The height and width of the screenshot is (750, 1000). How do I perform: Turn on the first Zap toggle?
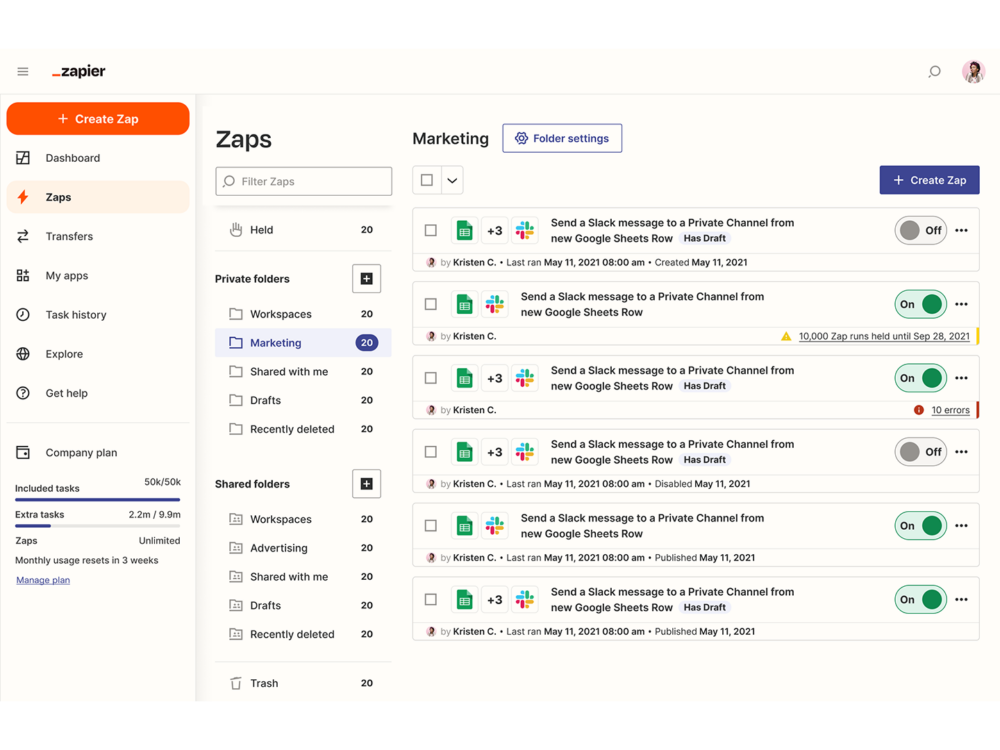920,230
